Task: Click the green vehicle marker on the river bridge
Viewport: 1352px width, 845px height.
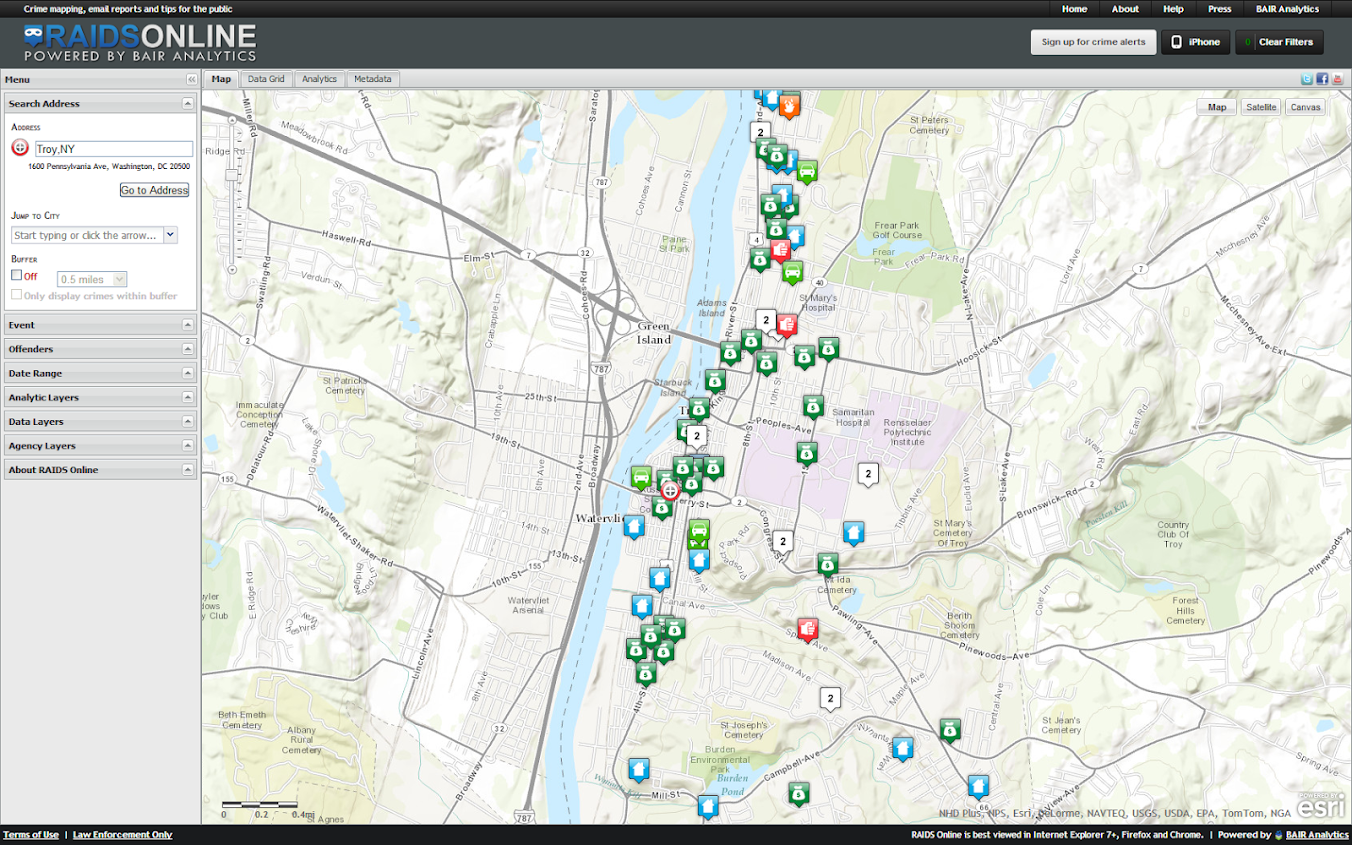Action: [x=641, y=477]
